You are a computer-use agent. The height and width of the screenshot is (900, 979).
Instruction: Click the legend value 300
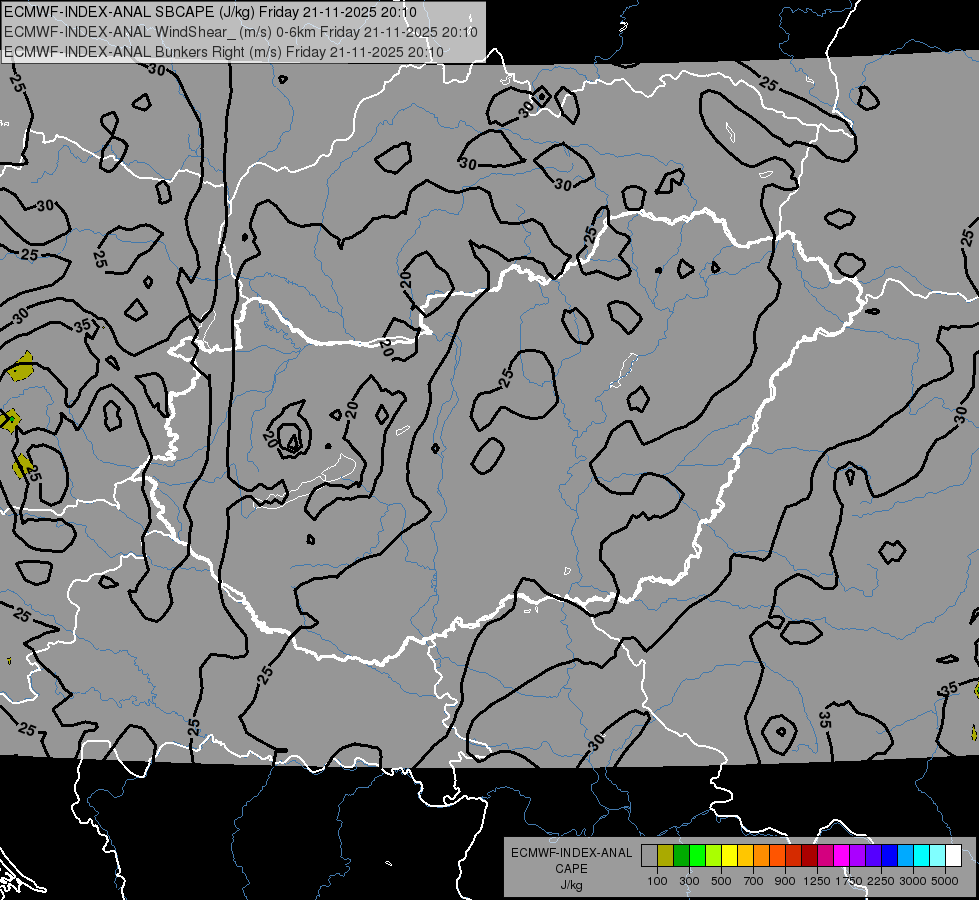(689, 881)
